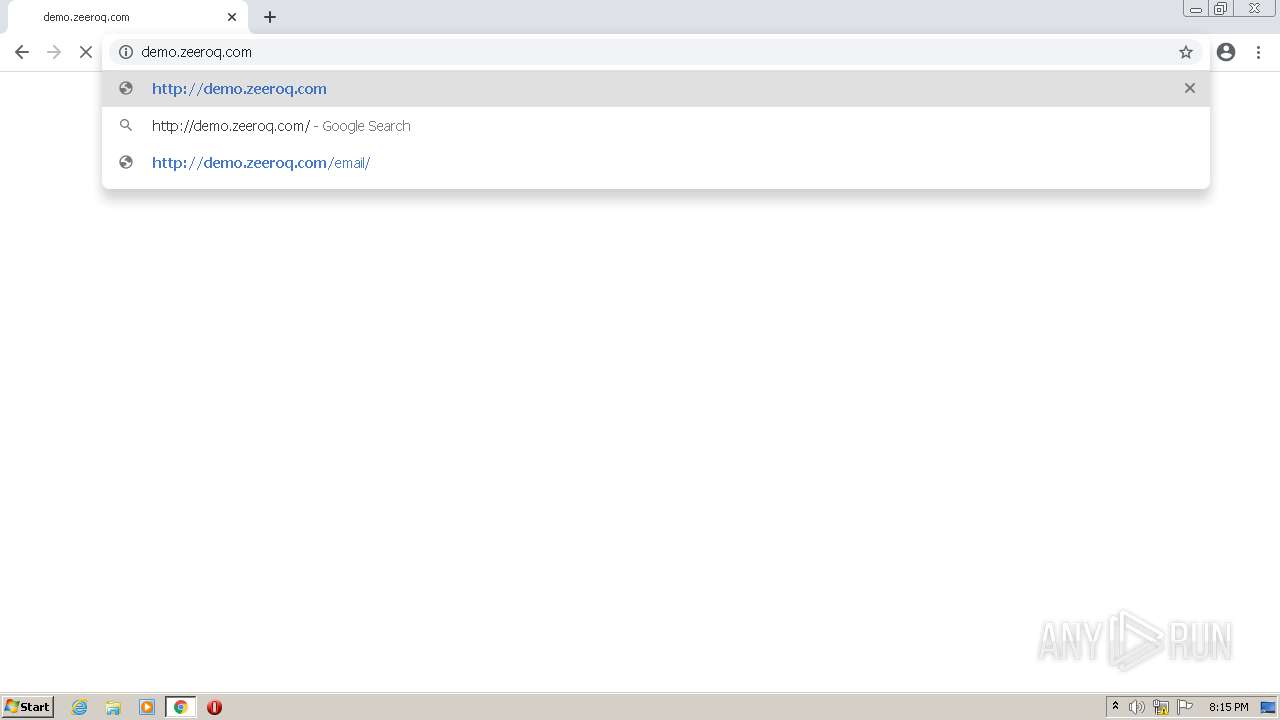Restore down the Chrome window
This screenshot has width=1280, height=720.
click(1221, 9)
